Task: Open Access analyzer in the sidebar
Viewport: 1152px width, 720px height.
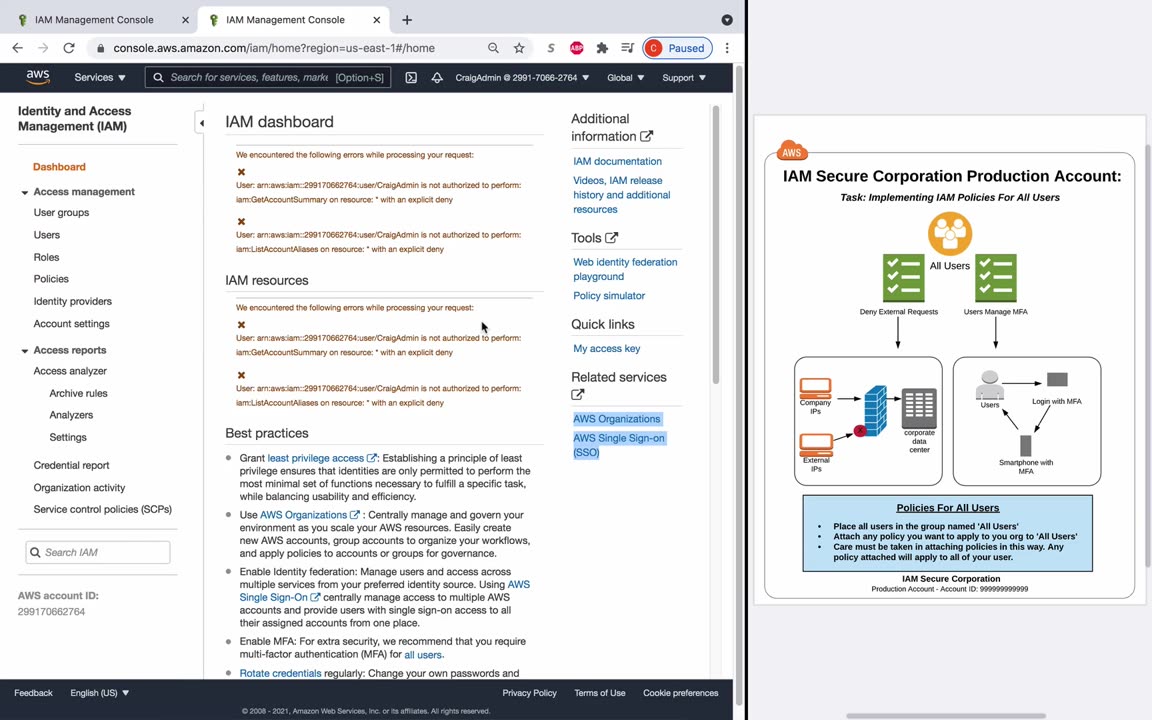Action: (70, 371)
